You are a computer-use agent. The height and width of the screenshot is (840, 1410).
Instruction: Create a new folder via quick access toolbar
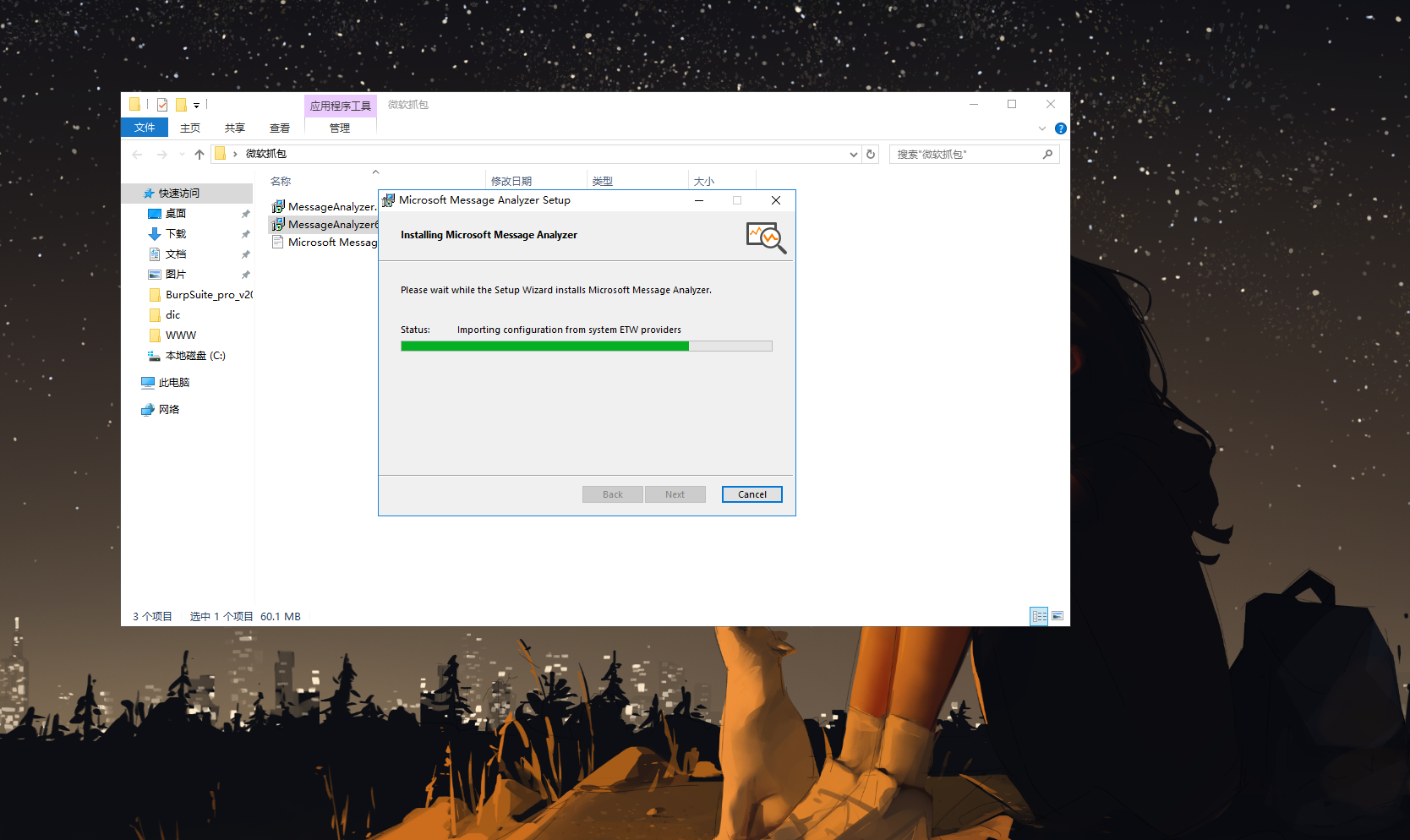(x=181, y=105)
